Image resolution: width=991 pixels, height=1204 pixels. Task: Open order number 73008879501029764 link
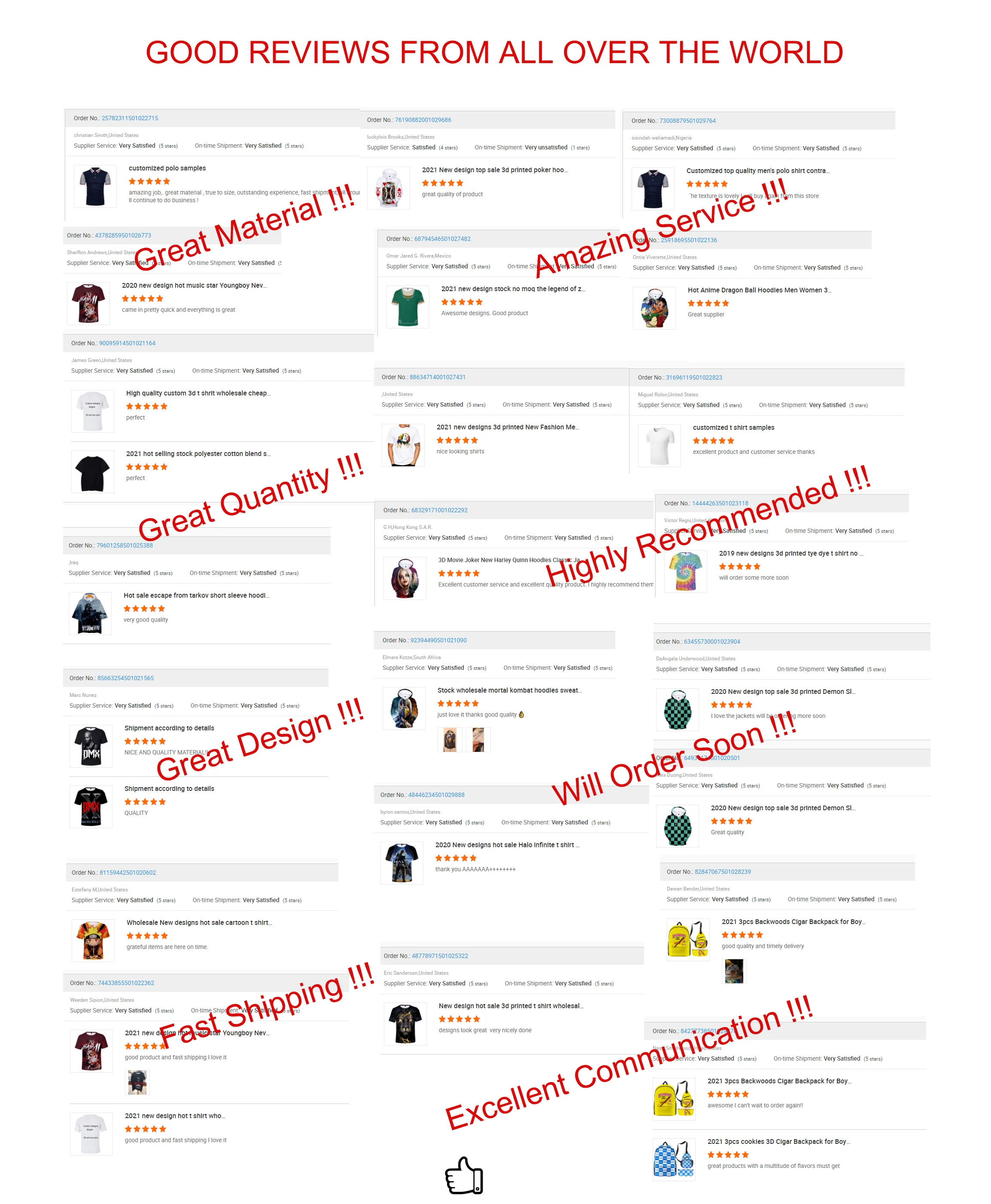tap(687, 121)
